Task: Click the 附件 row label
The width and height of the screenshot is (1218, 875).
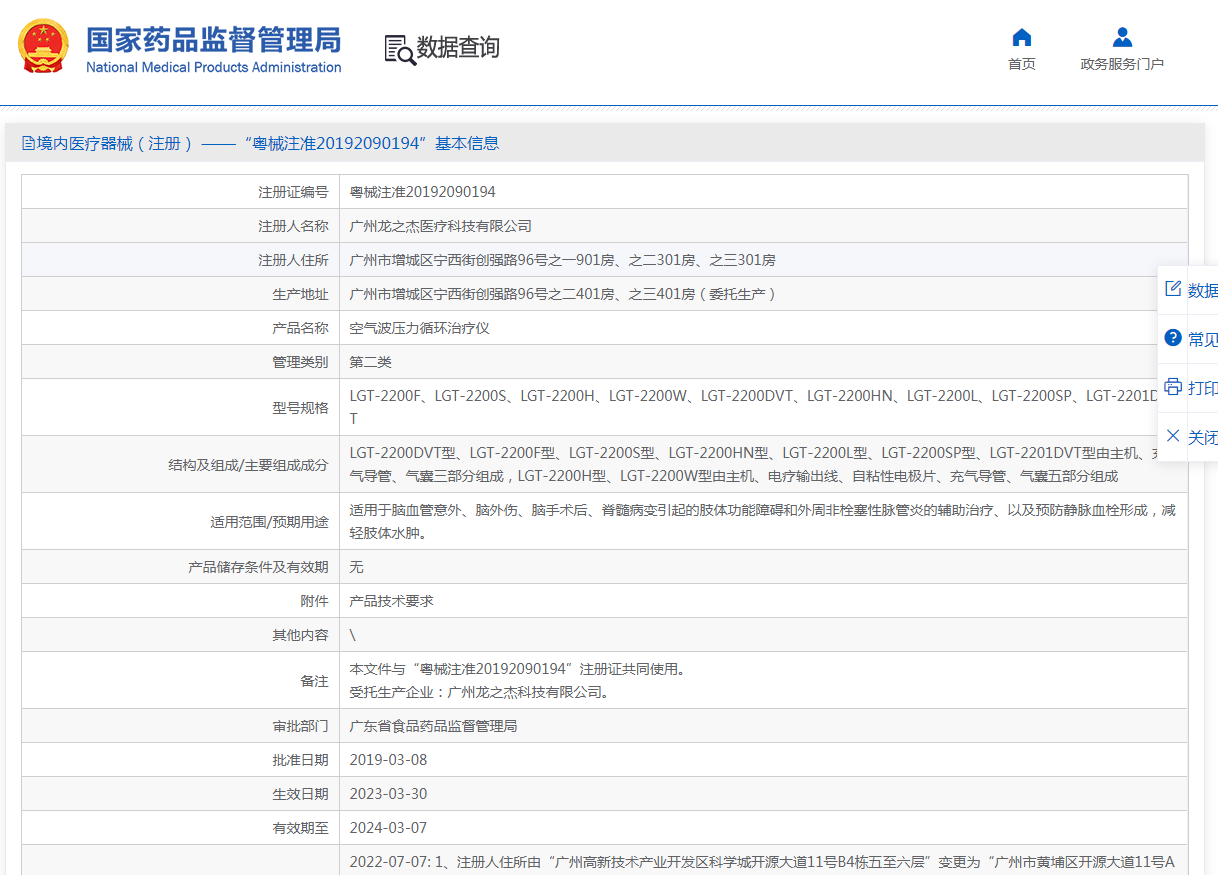Action: pyautogui.click(x=314, y=601)
